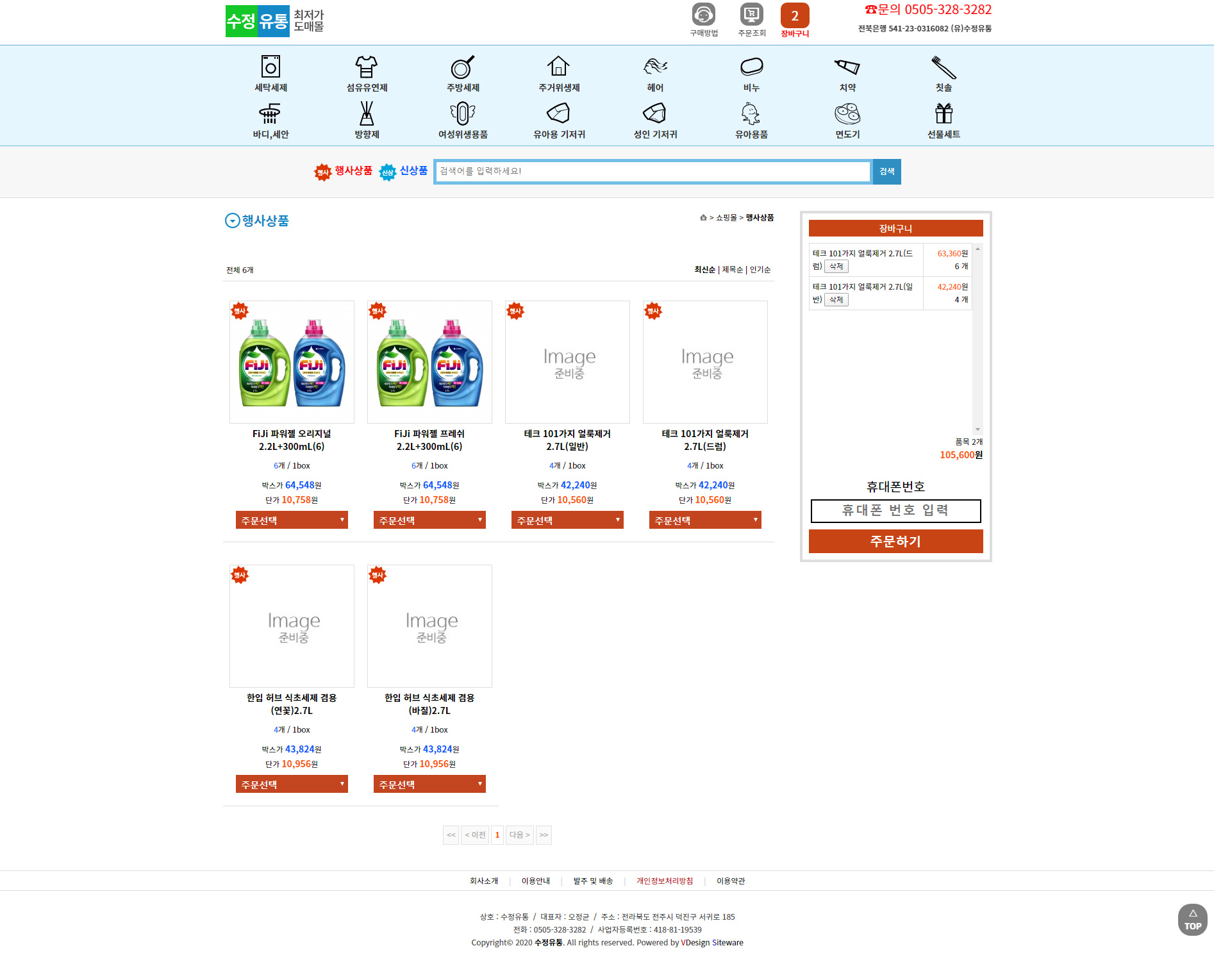Open 주문선택 dropdown for 한입 허브 (바질)2.7L
Screen dimensions: 1214x980
click(x=429, y=784)
